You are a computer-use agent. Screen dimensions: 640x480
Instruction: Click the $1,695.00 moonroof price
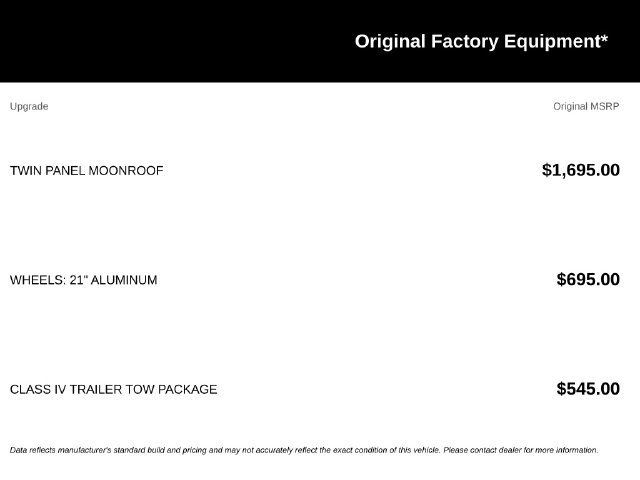pyautogui.click(x=581, y=170)
